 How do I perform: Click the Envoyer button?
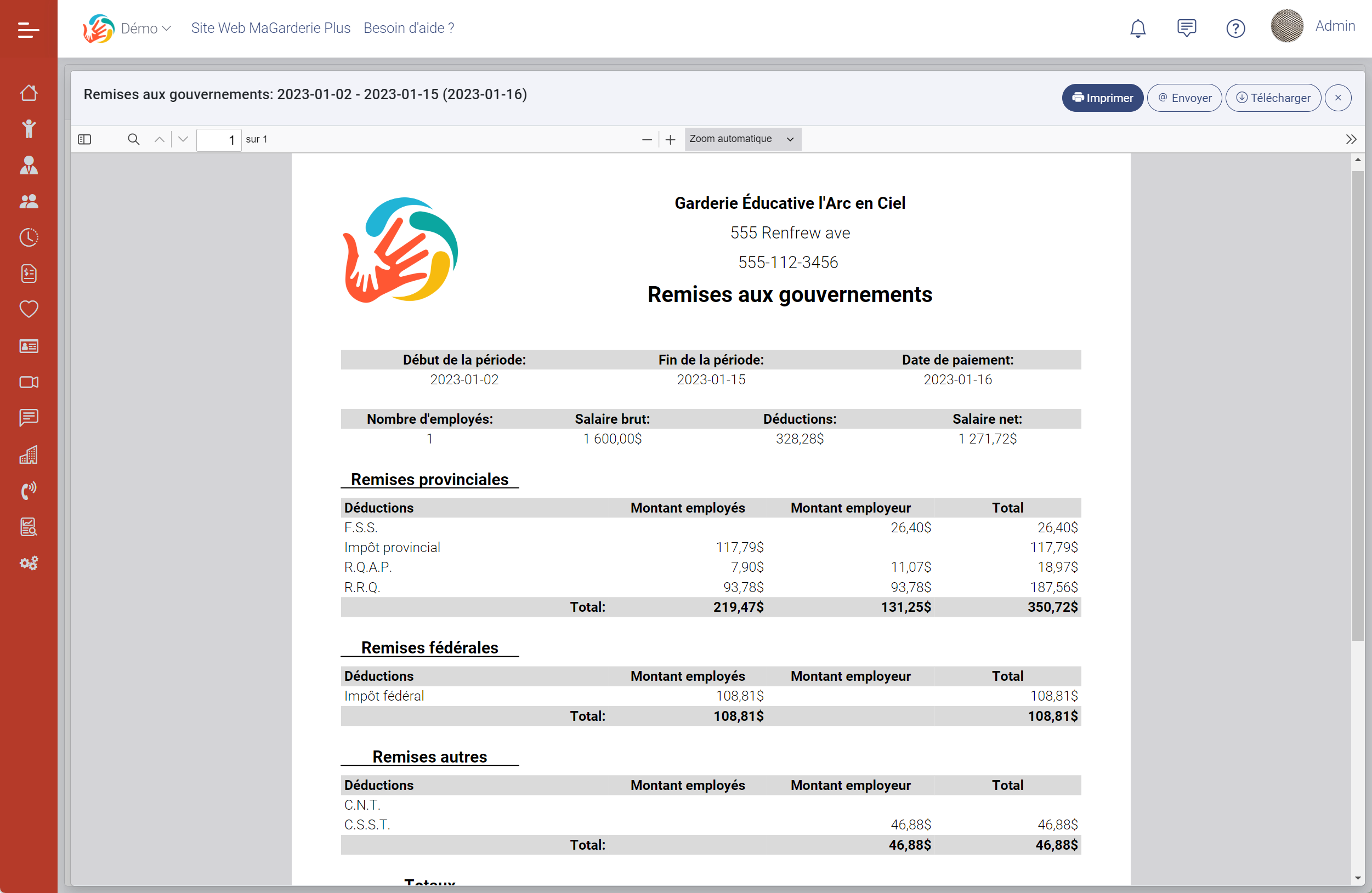[1184, 98]
